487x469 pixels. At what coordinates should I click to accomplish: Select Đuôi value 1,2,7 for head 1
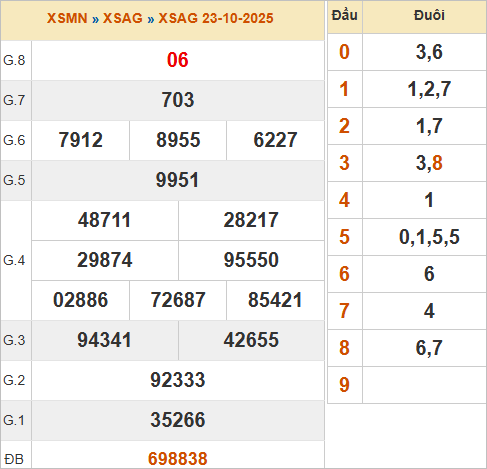point(429,89)
